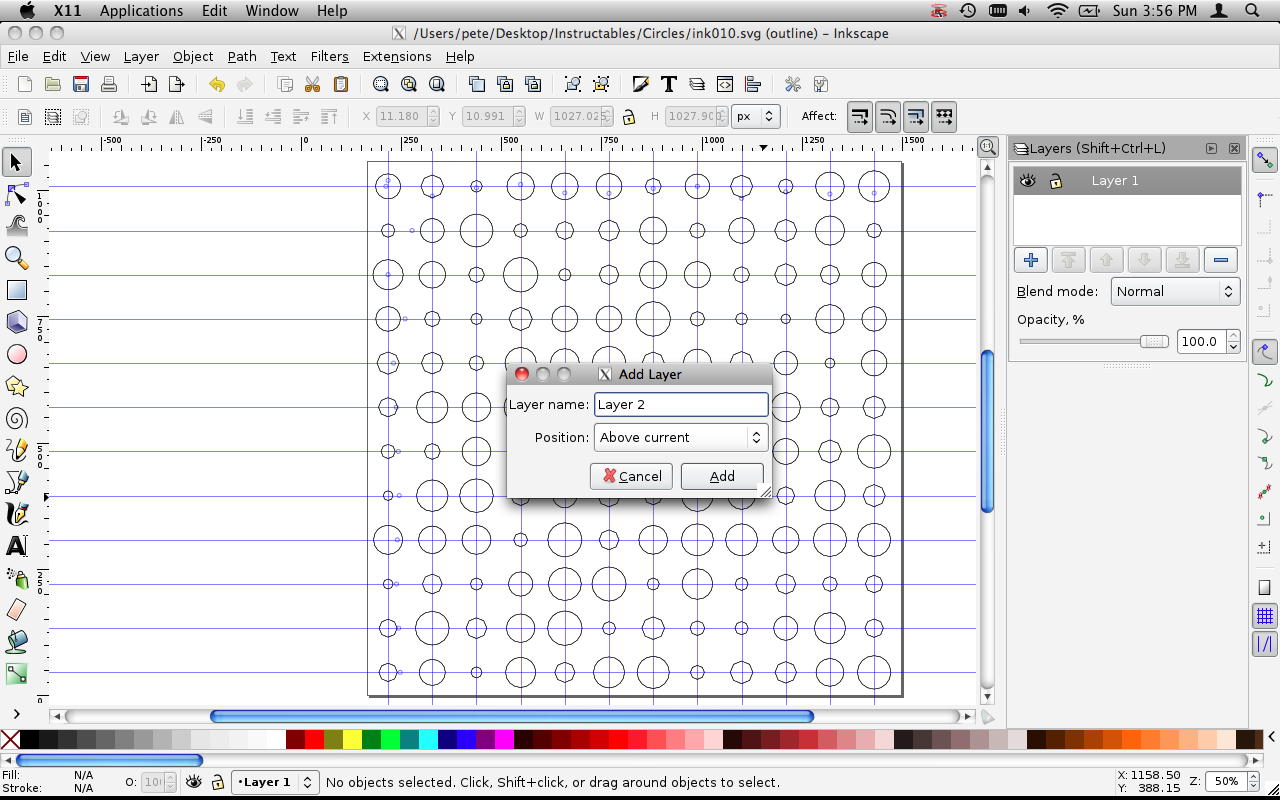Toggle Affect rounded corners scaling button
Screen dimensions: 1280x800
tap(888, 117)
